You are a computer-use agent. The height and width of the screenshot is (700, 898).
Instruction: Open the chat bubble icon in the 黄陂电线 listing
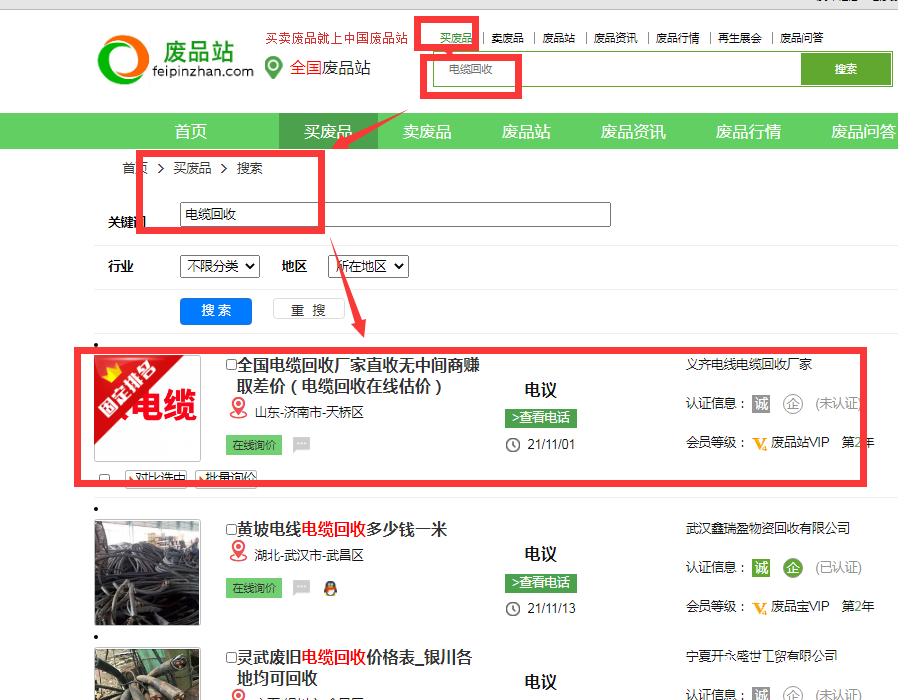[301, 588]
